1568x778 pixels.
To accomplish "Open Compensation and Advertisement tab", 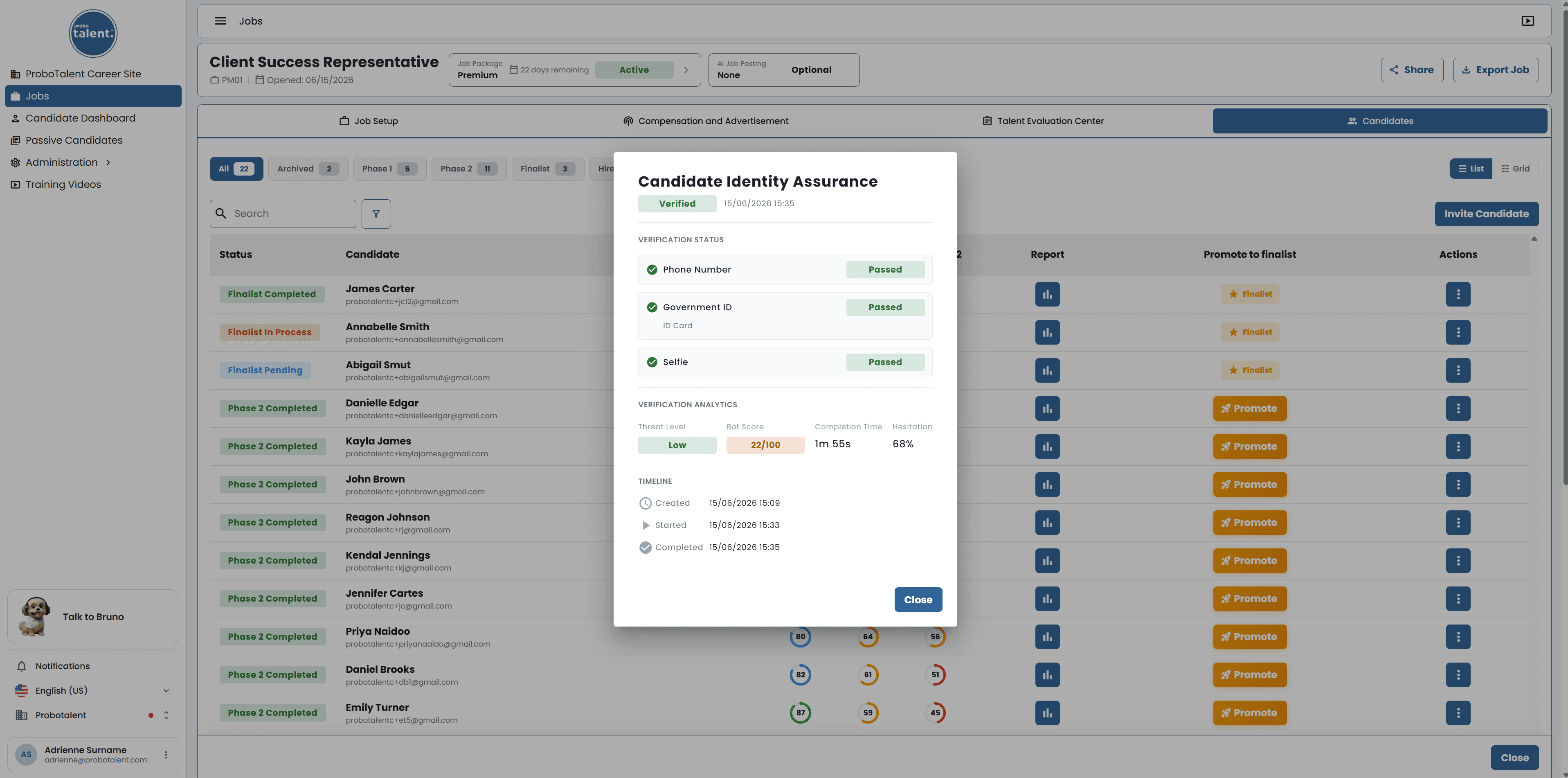I will point(706,121).
